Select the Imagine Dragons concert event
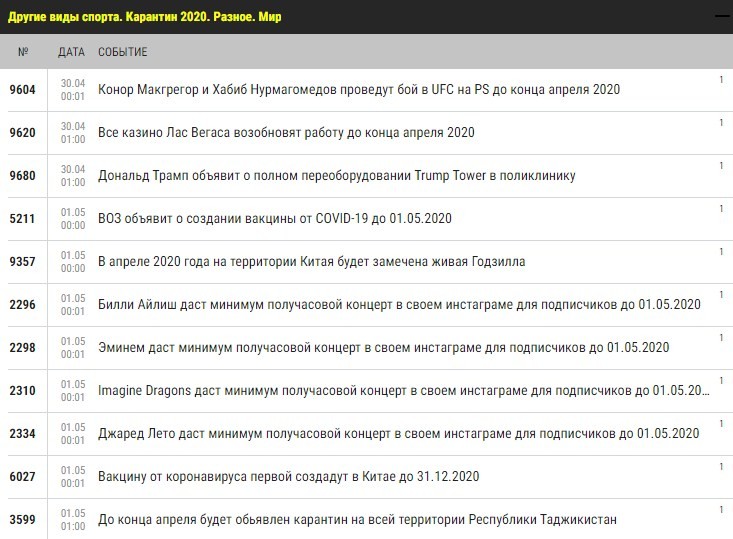Image resolution: width=733 pixels, height=539 pixels. click(x=405, y=391)
